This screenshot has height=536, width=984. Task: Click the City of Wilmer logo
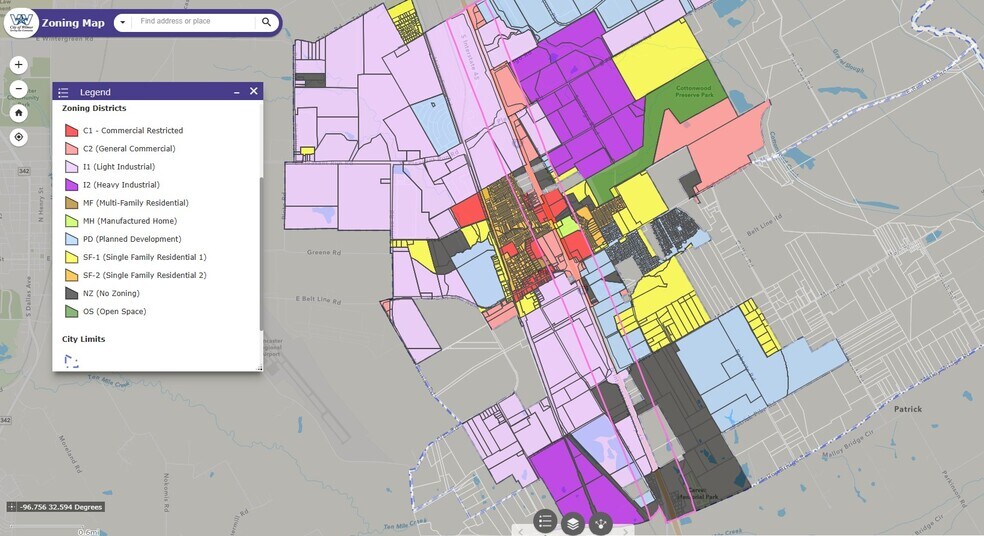pyautogui.click(x=21, y=22)
